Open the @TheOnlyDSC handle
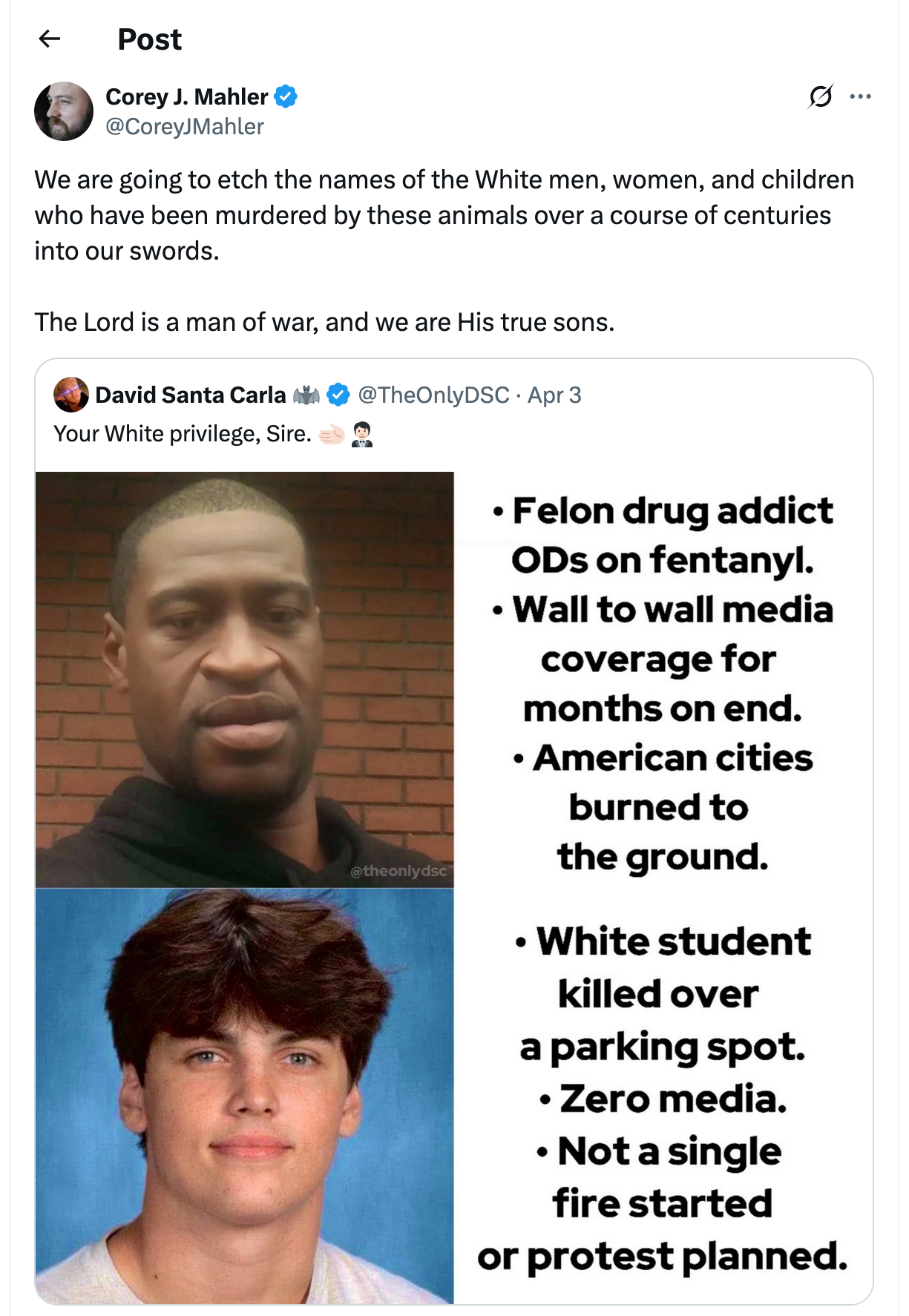The image size is (909, 1316). point(433,395)
